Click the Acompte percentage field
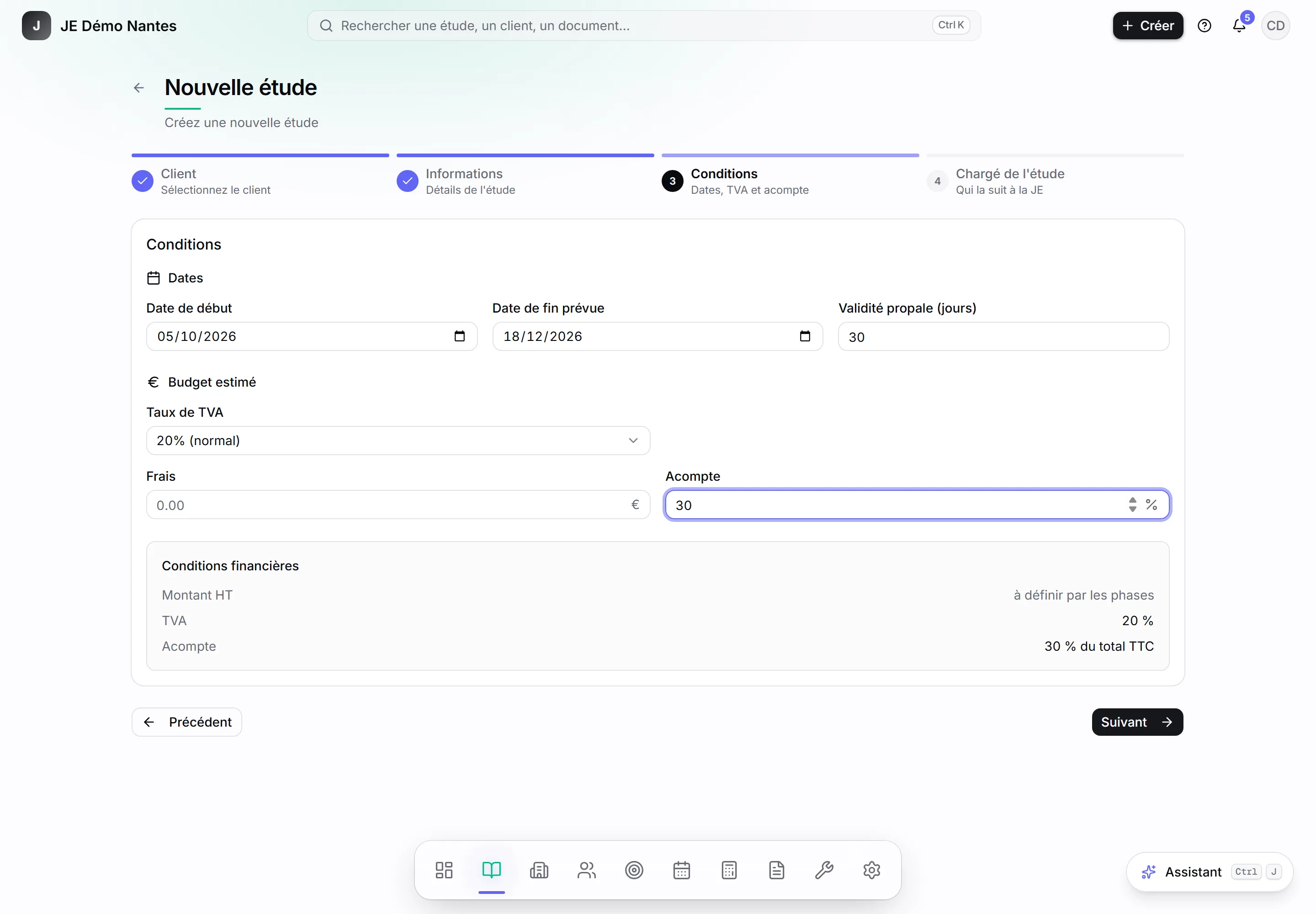1316x914 pixels. tap(917, 505)
